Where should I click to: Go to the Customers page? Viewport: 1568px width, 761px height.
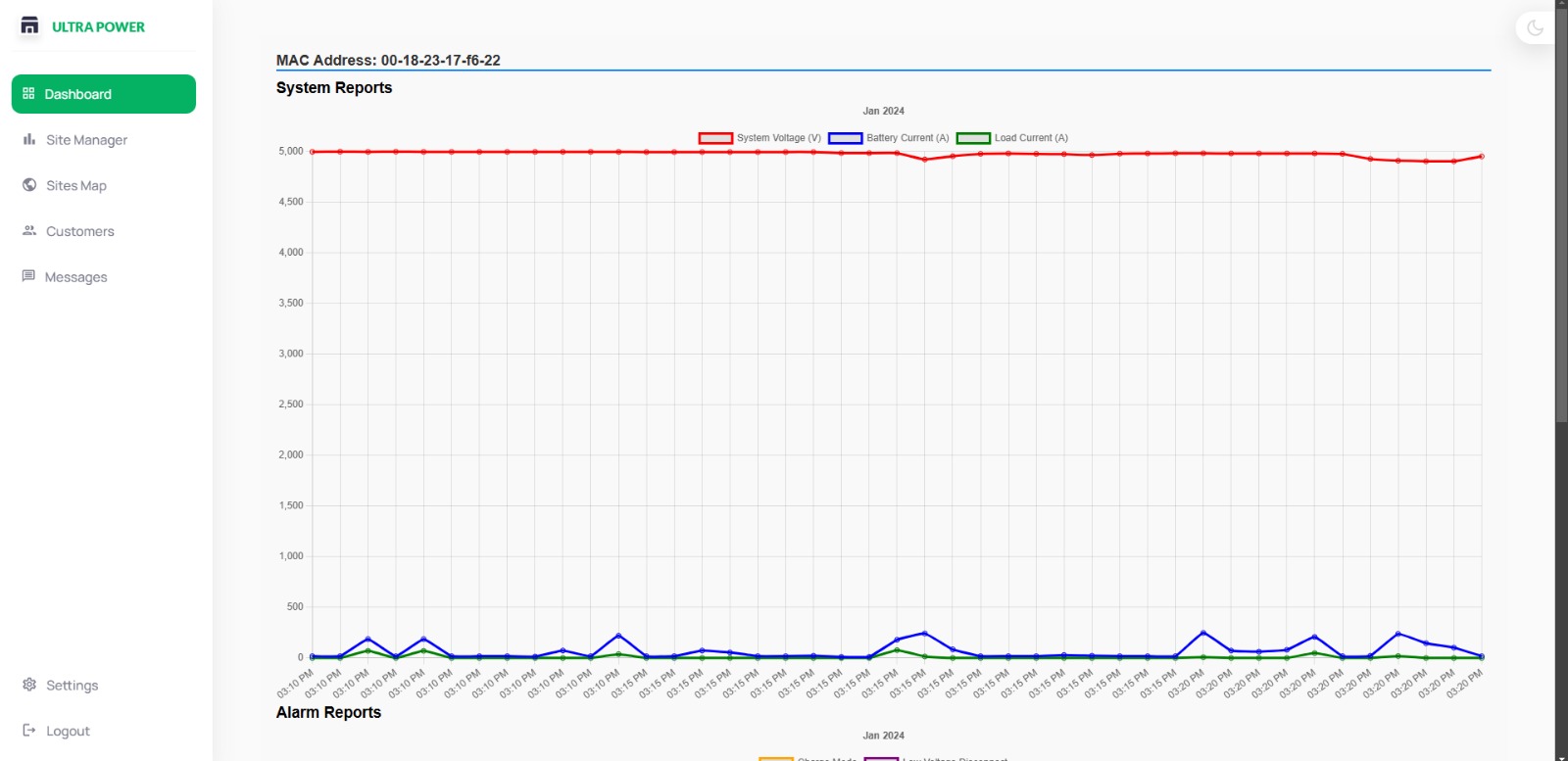(80, 231)
